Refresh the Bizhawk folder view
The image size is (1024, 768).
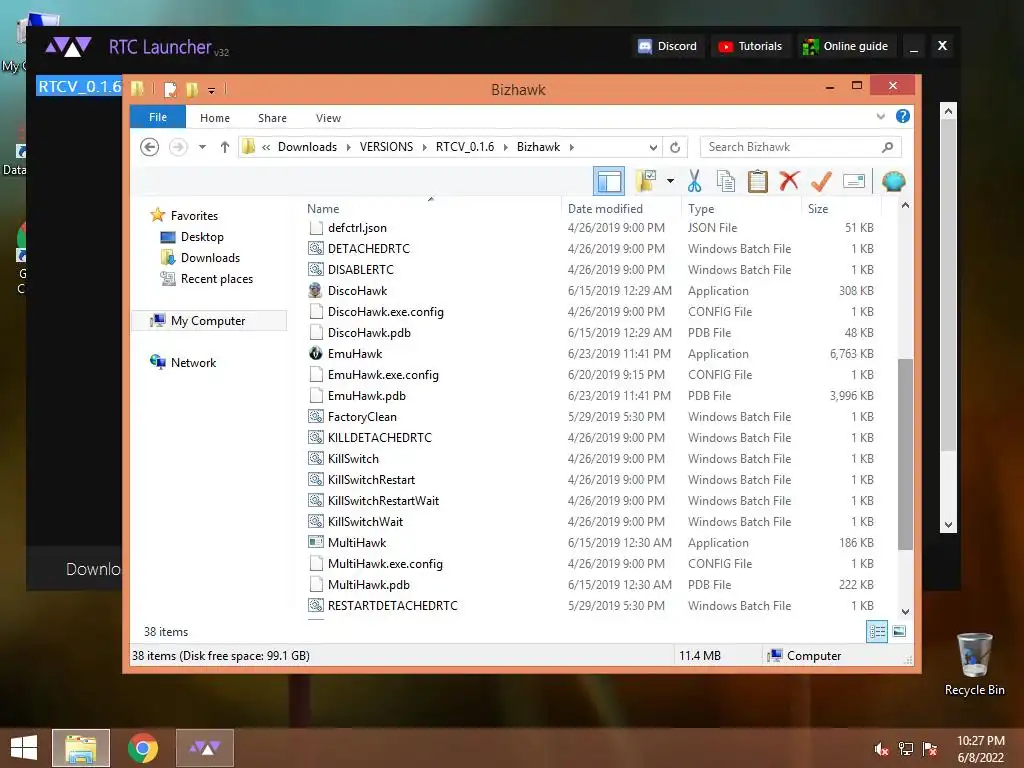[x=675, y=147]
